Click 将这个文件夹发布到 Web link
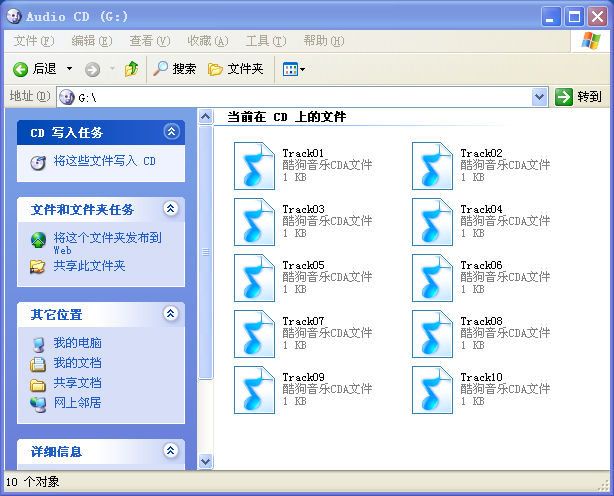The height and width of the screenshot is (496, 614). (x=107, y=243)
